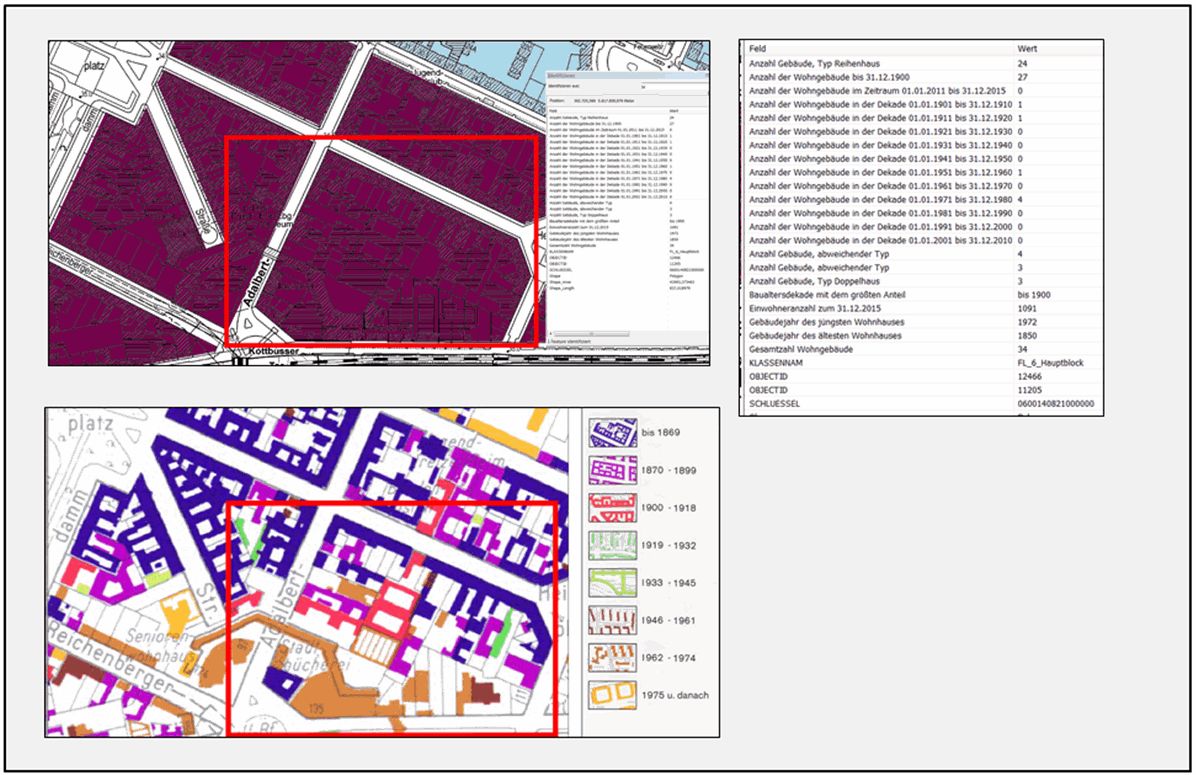
Task: Select the value '1850'
Action: (1027, 336)
